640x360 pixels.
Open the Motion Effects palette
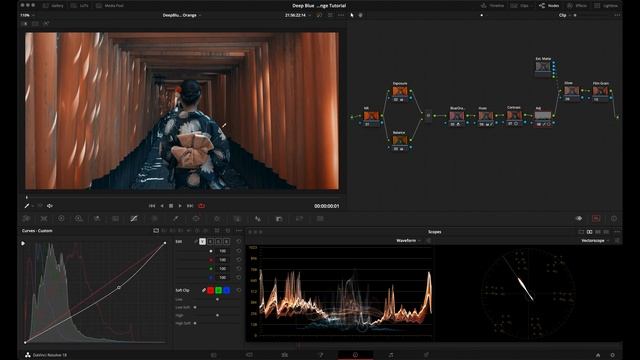tap(116, 219)
